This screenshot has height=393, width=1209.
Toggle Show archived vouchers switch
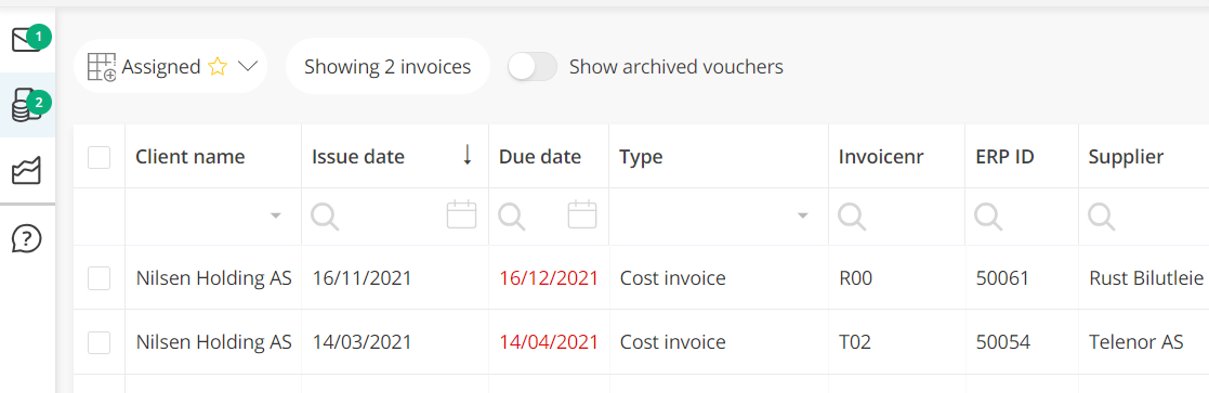tap(532, 67)
